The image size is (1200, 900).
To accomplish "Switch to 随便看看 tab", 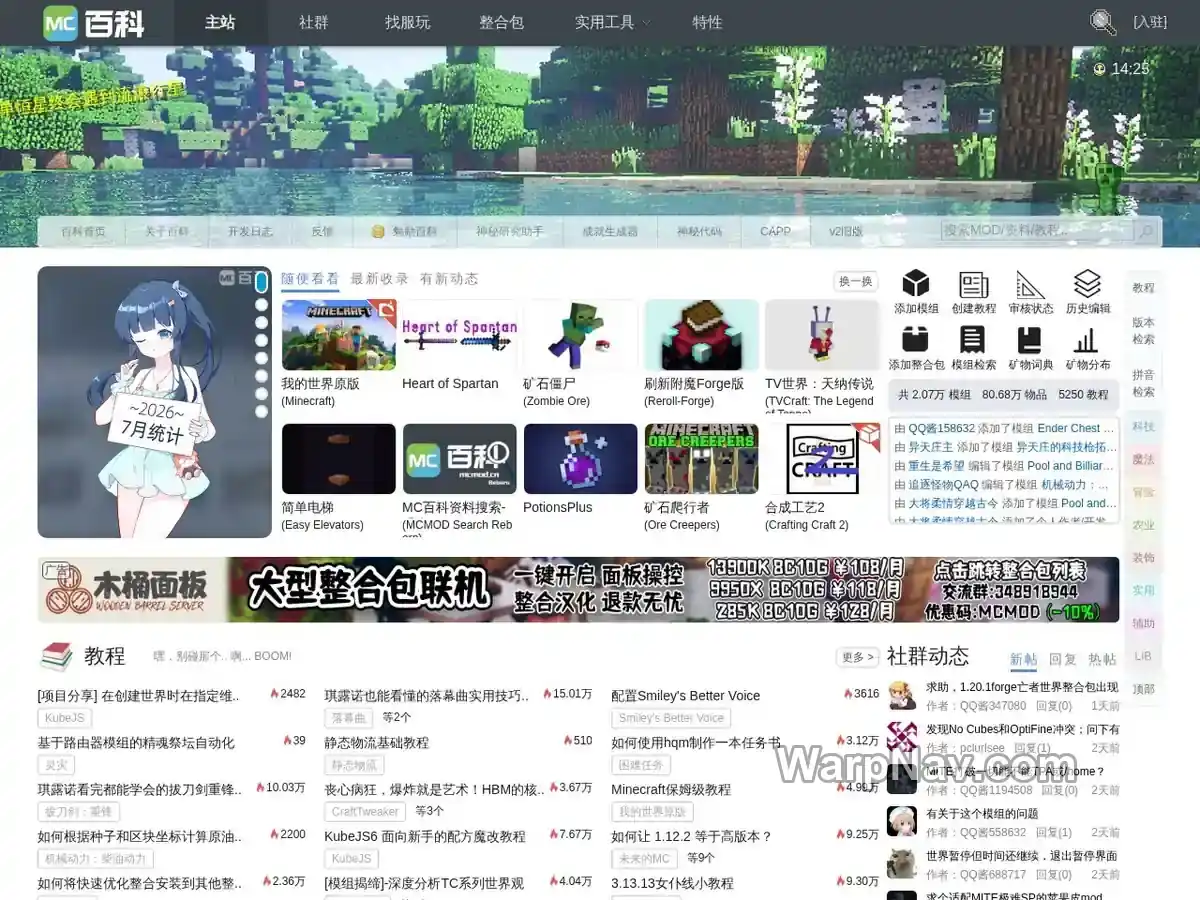I will pos(310,279).
